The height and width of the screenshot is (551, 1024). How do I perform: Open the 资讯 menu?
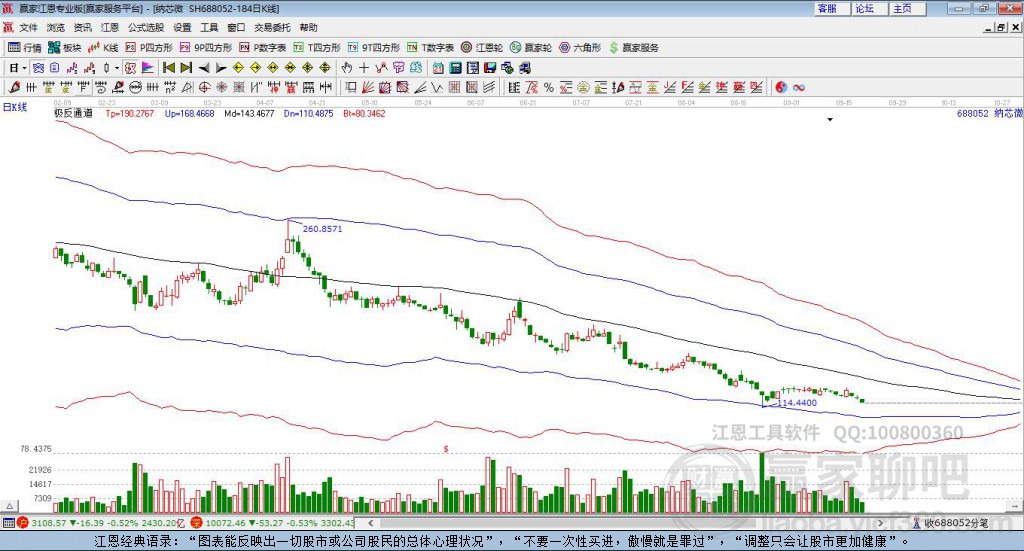click(x=82, y=27)
